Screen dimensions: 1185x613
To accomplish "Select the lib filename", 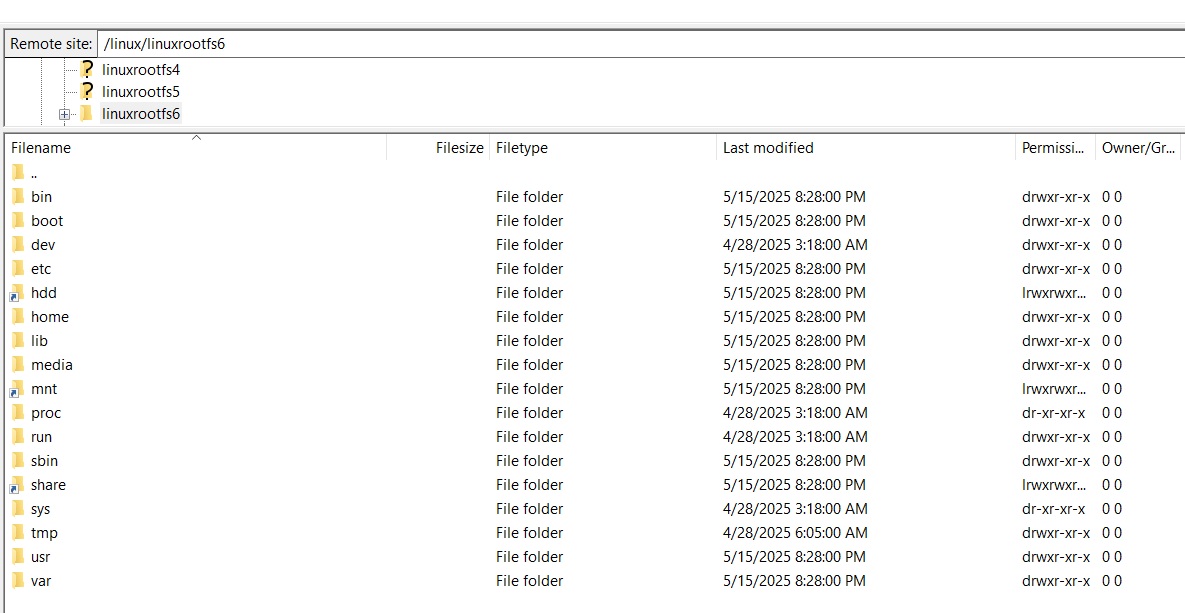I will [39, 341].
